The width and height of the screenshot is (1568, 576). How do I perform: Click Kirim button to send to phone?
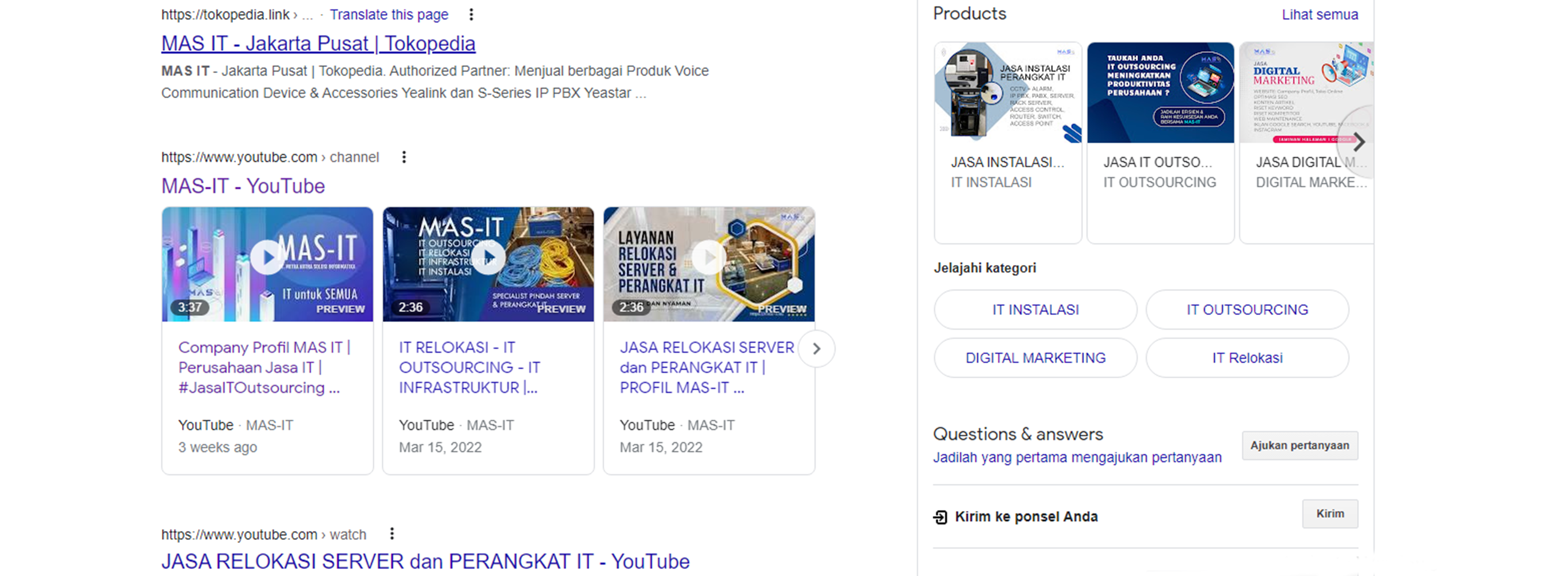pyautogui.click(x=1330, y=513)
